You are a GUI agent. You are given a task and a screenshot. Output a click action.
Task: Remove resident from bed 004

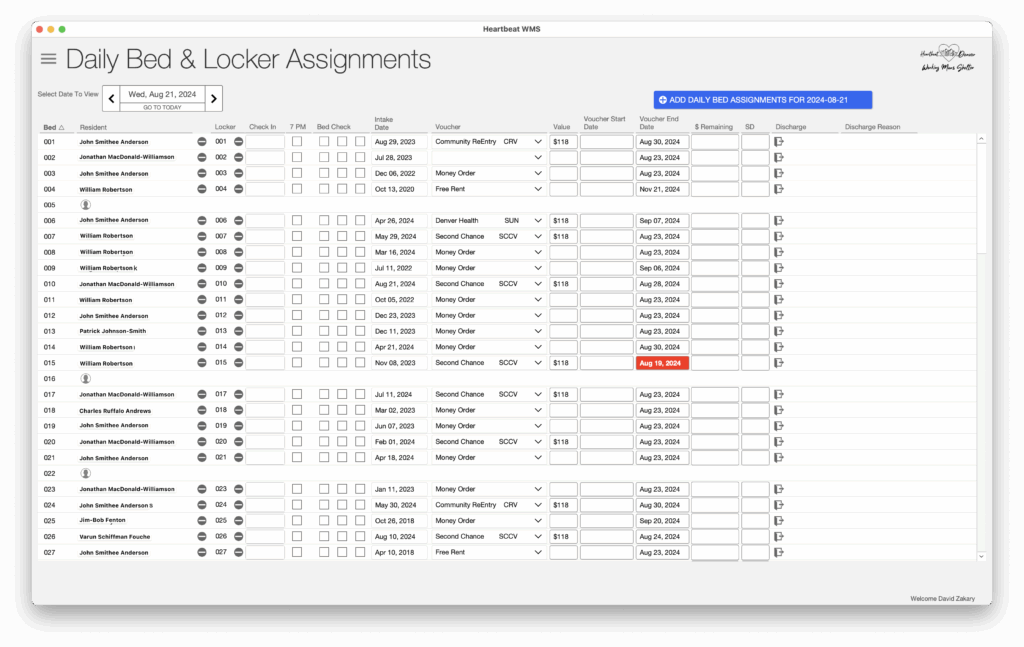(202, 189)
